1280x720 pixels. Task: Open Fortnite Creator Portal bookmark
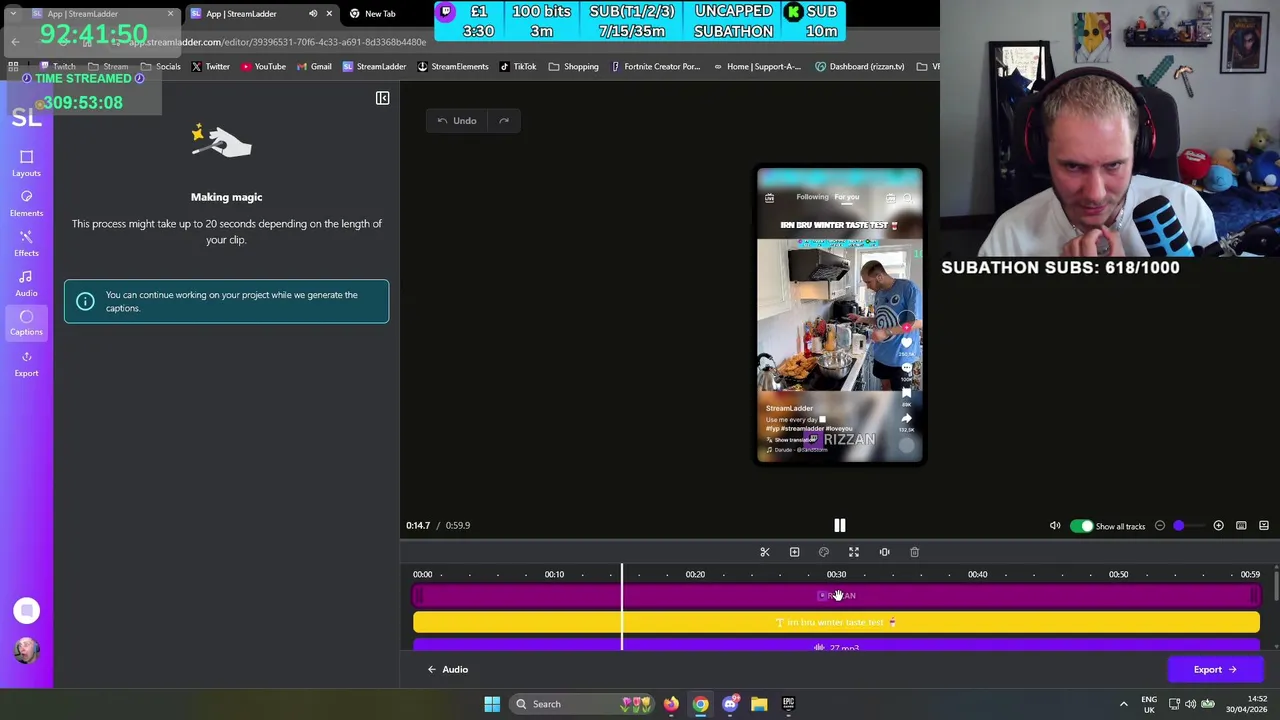point(655,67)
